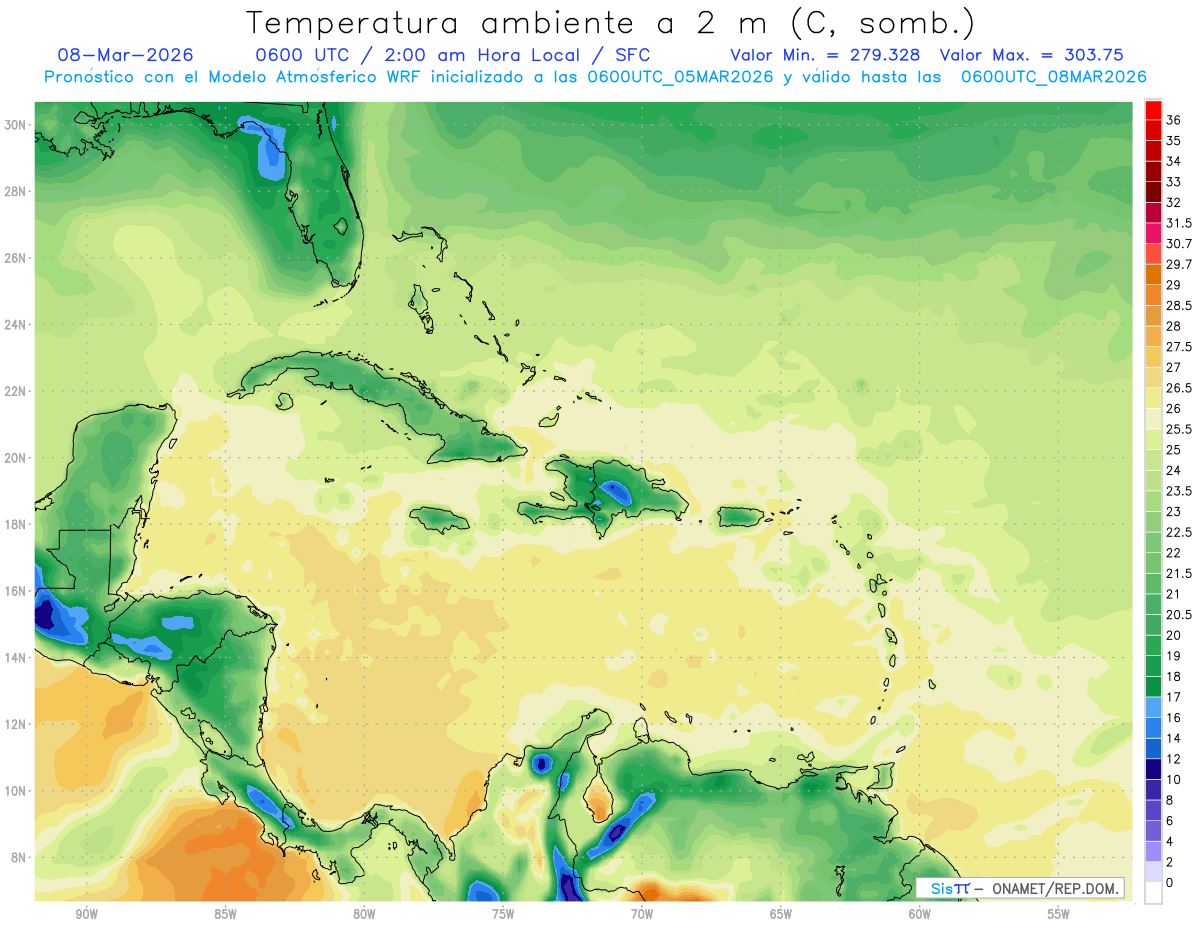Click the legend value '17'
The image size is (1200, 927).
pyautogui.click(x=1174, y=697)
